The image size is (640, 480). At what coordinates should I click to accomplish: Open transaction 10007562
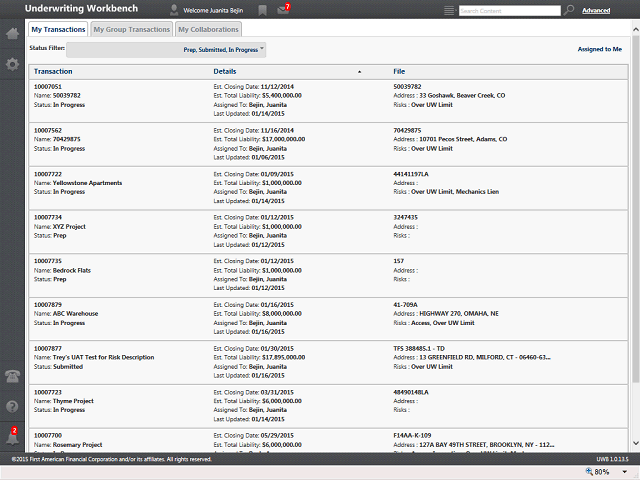pyautogui.click(x=48, y=130)
